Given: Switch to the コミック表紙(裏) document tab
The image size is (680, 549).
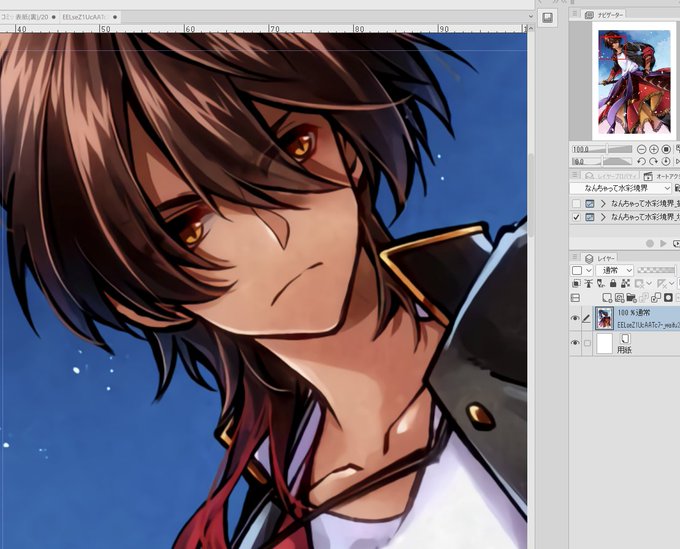Looking at the screenshot, I should 29,17.
